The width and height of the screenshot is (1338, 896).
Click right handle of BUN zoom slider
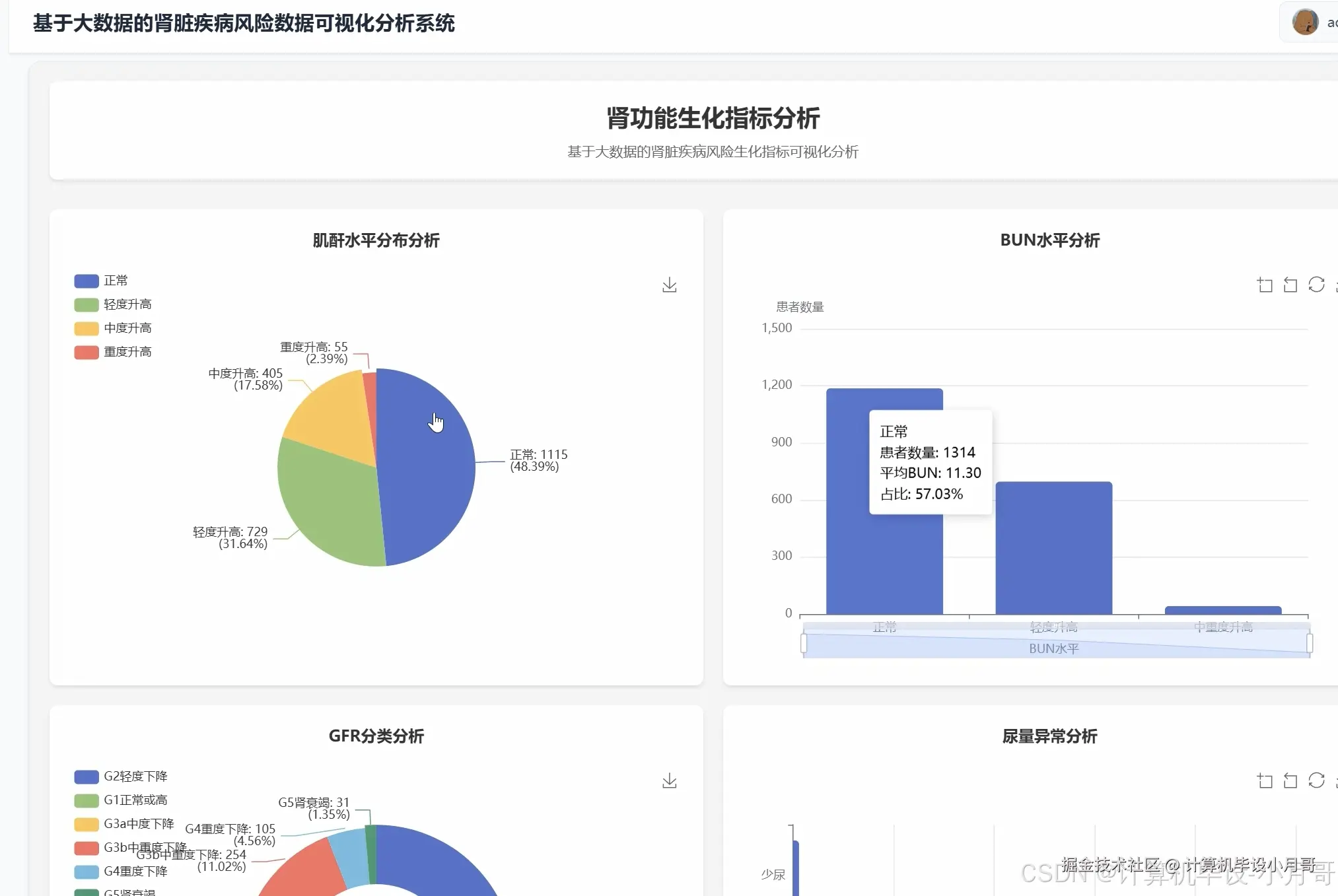(1310, 643)
